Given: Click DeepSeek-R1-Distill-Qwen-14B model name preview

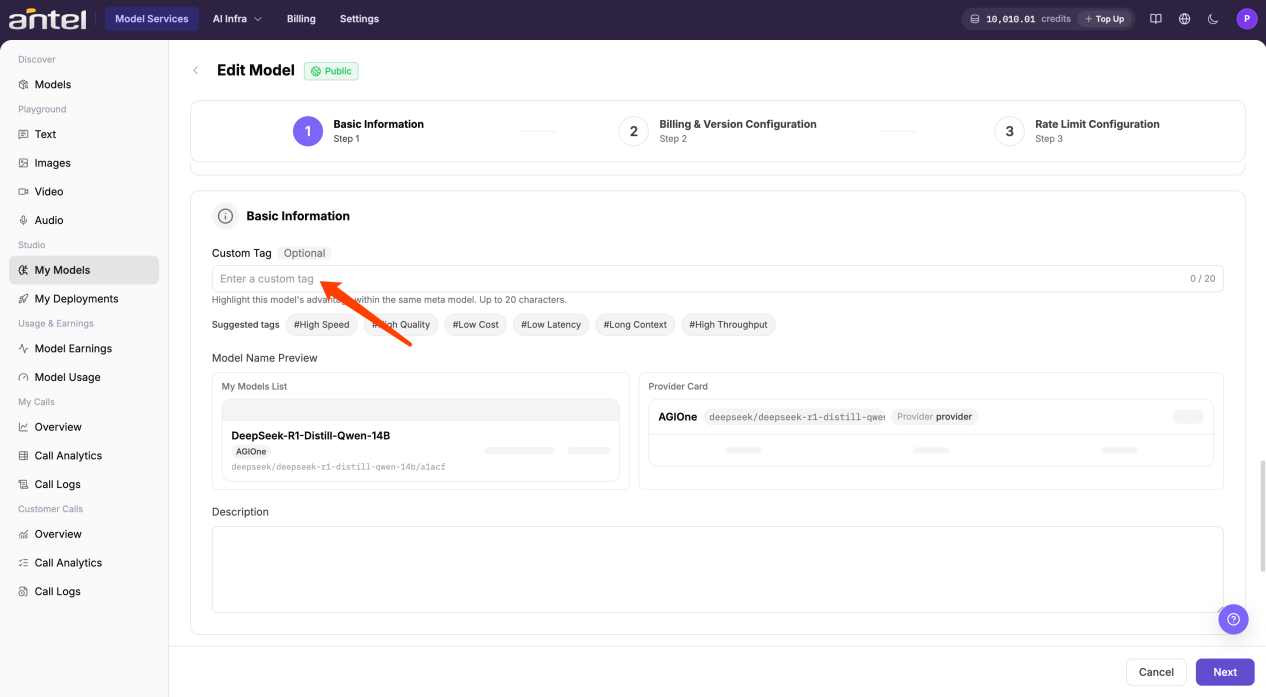Looking at the screenshot, I should 311,436.
